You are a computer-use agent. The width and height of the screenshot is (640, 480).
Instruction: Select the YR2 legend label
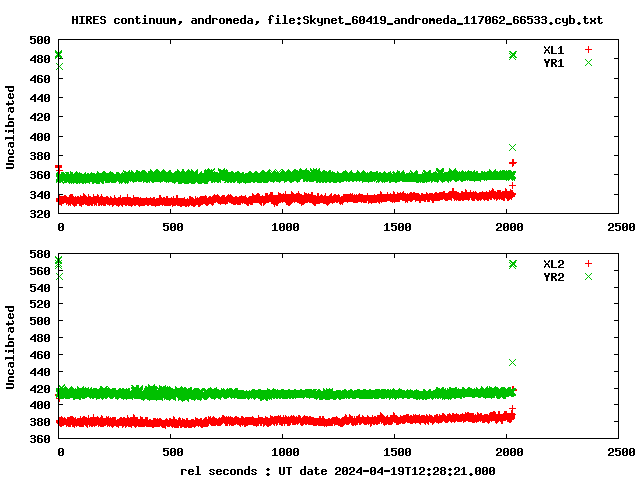[x=553, y=277]
